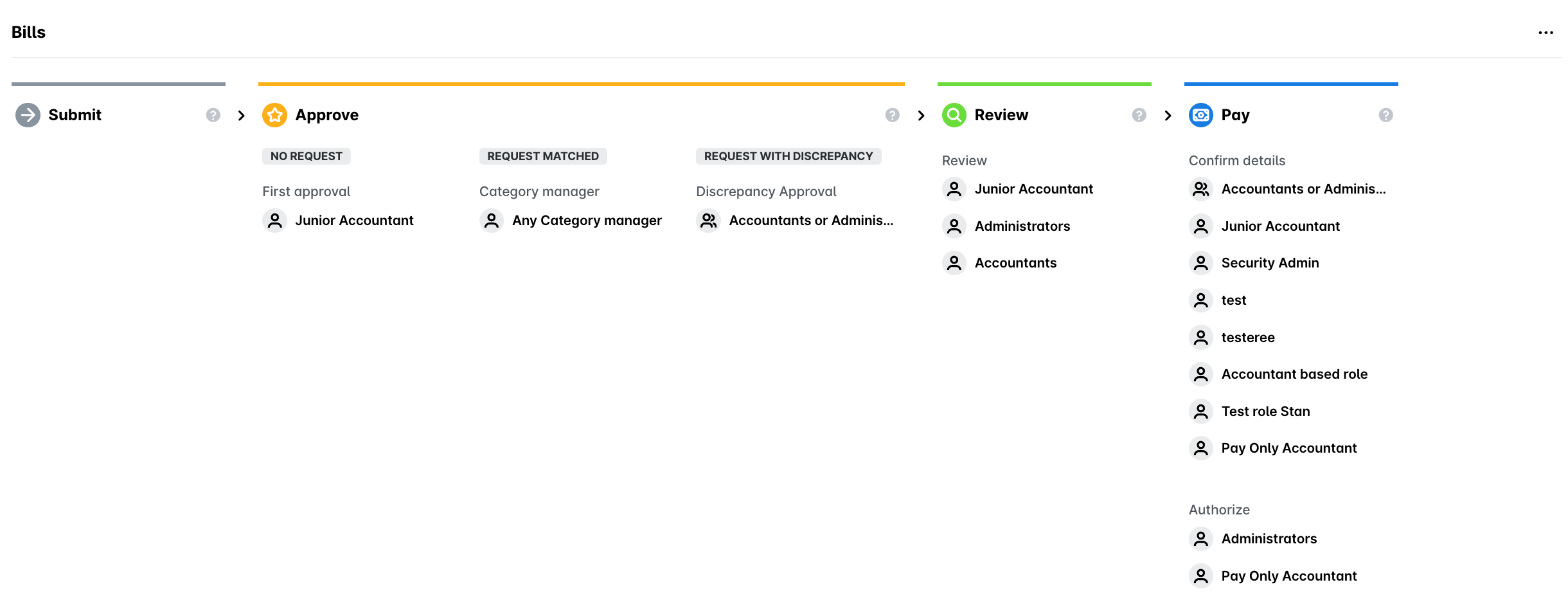1568x607 pixels.
Task: Open the Discrepancy Approval stage label
Action: click(766, 191)
